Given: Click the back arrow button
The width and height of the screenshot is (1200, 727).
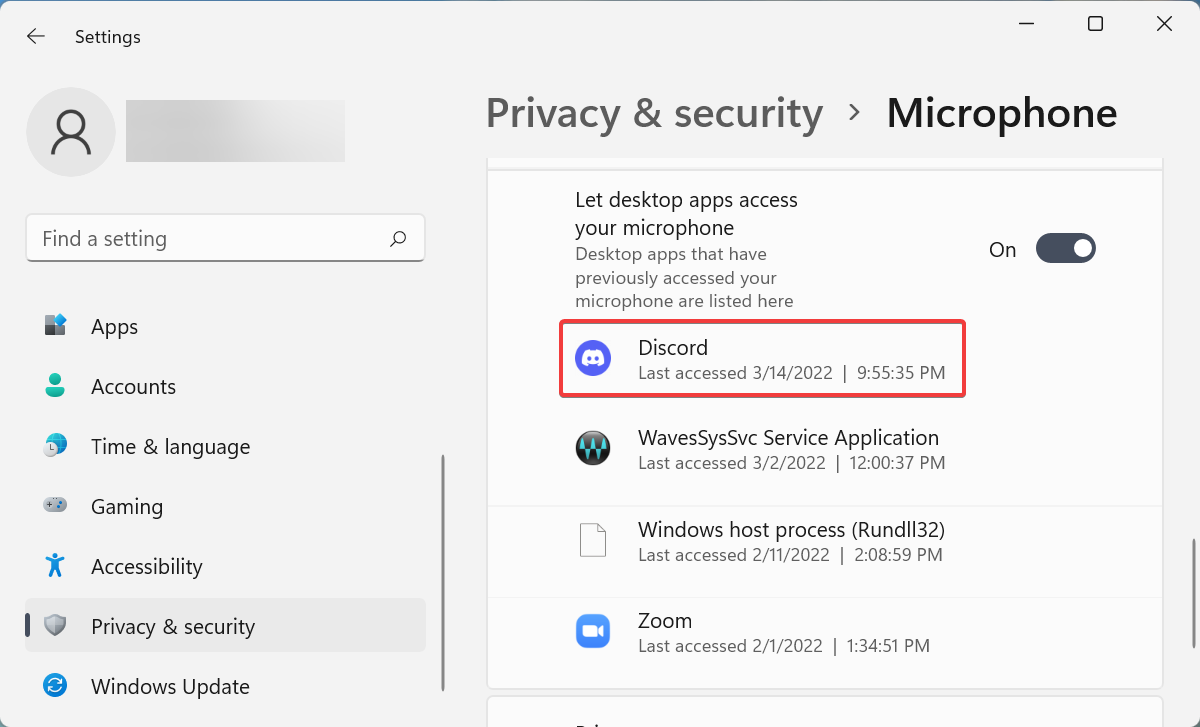Looking at the screenshot, I should pyautogui.click(x=35, y=36).
